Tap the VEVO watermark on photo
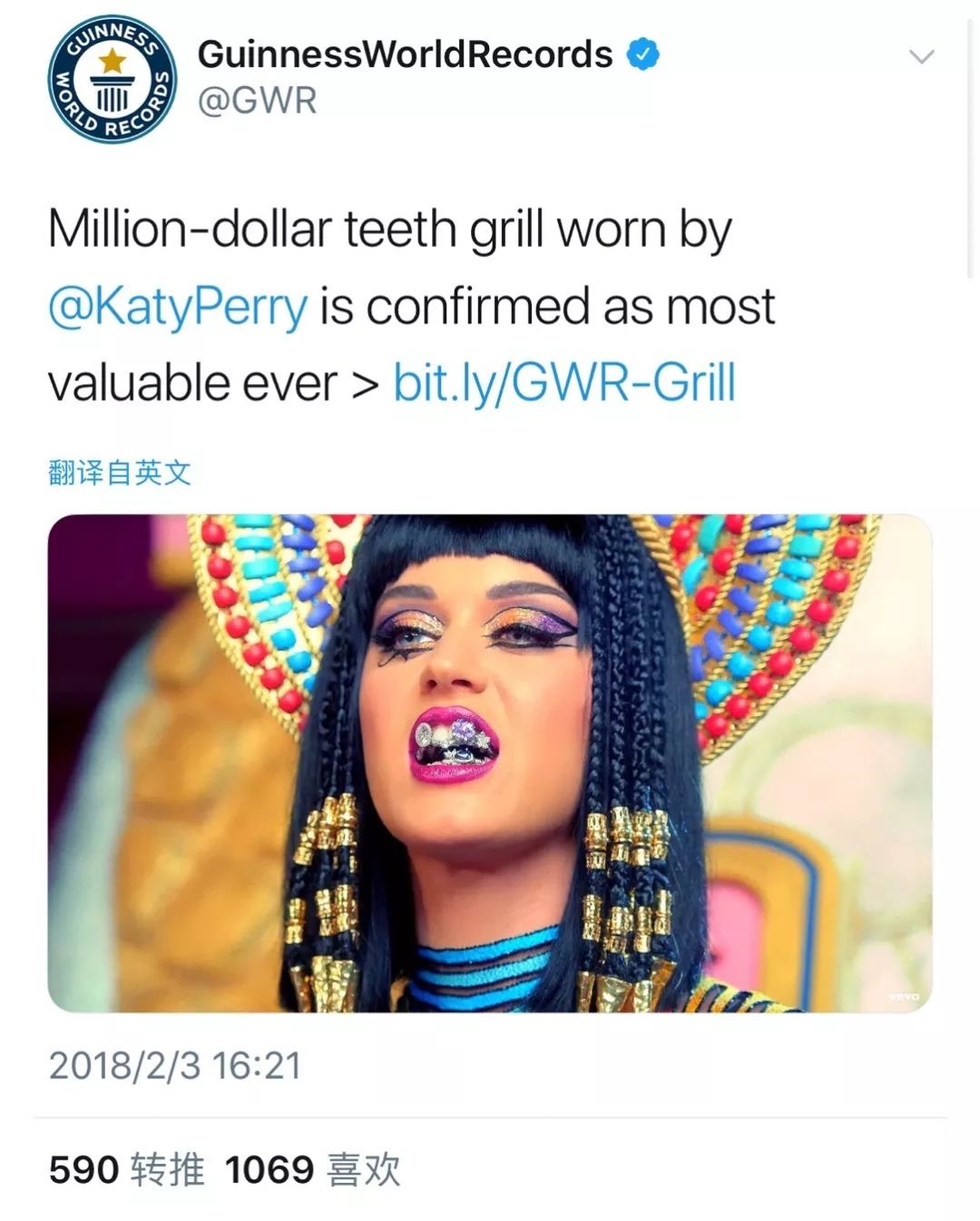This screenshot has width=980, height=1221. [x=904, y=997]
